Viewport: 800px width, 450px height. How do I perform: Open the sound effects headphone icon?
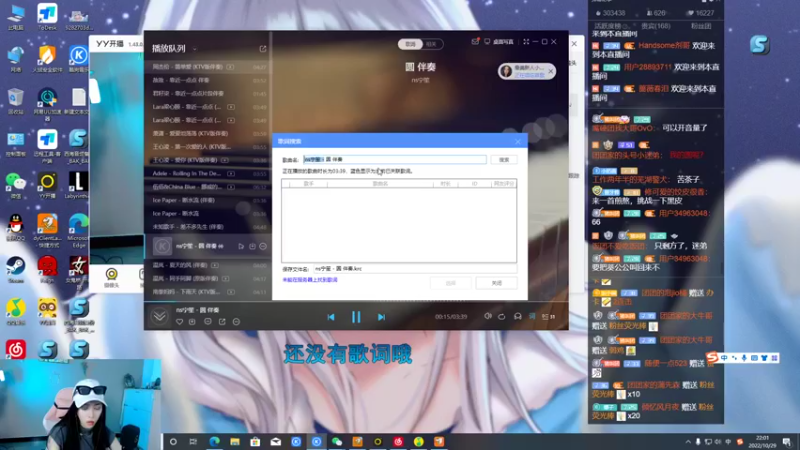[x=517, y=316]
